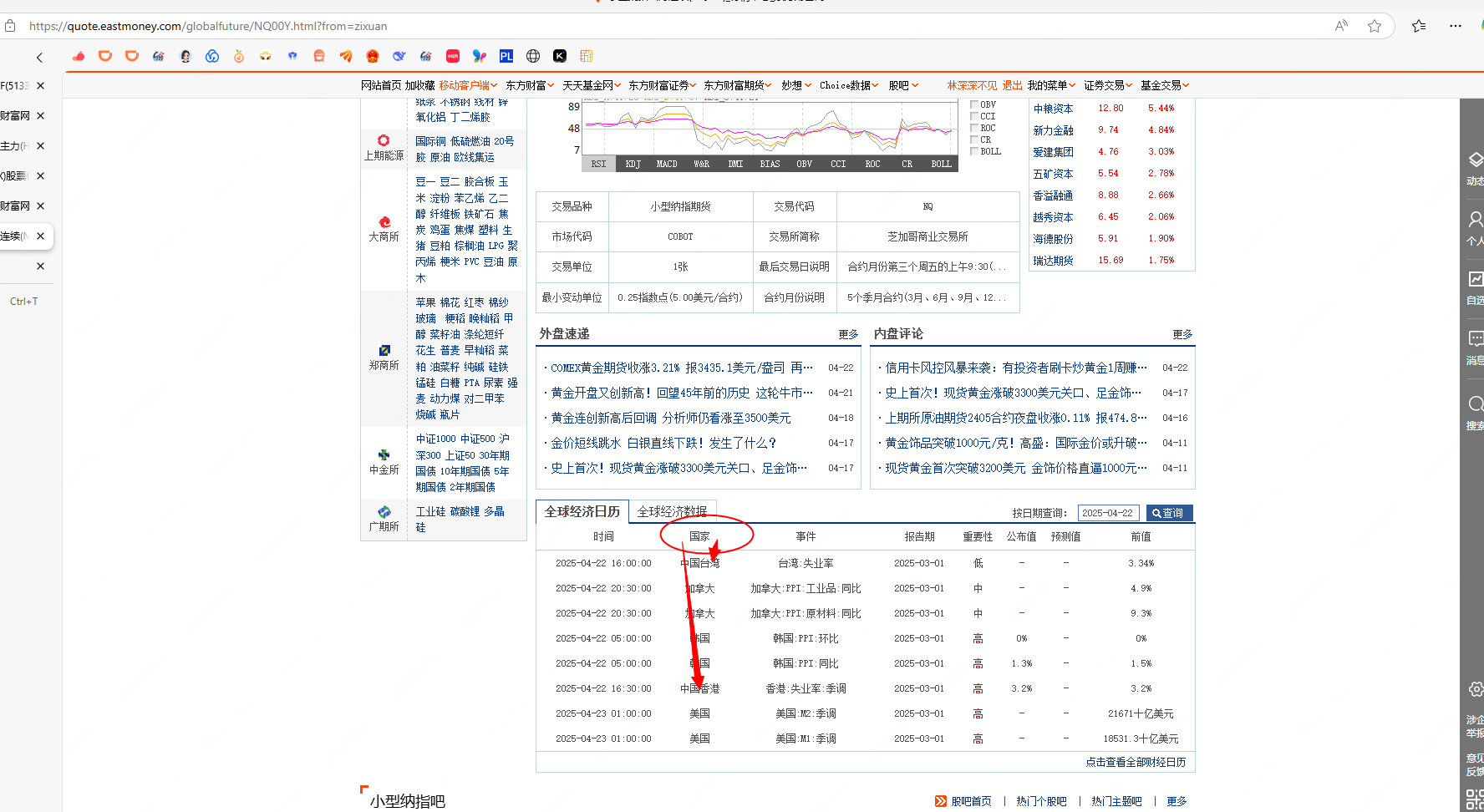1484x812 pixels.
Task: Open the 中粮资本 stock link
Action: click(1053, 109)
